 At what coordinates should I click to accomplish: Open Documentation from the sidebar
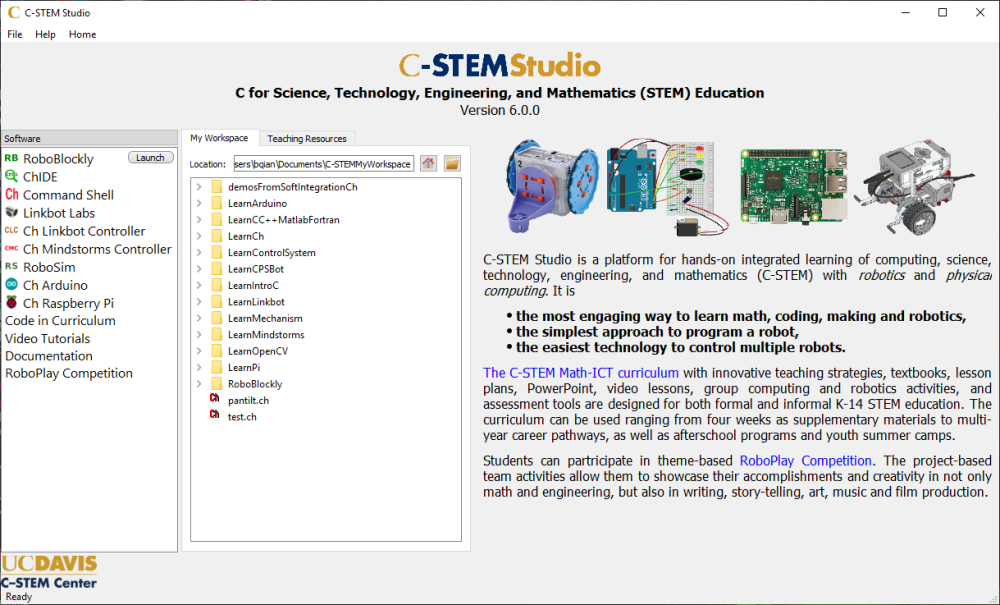[x=49, y=356]
